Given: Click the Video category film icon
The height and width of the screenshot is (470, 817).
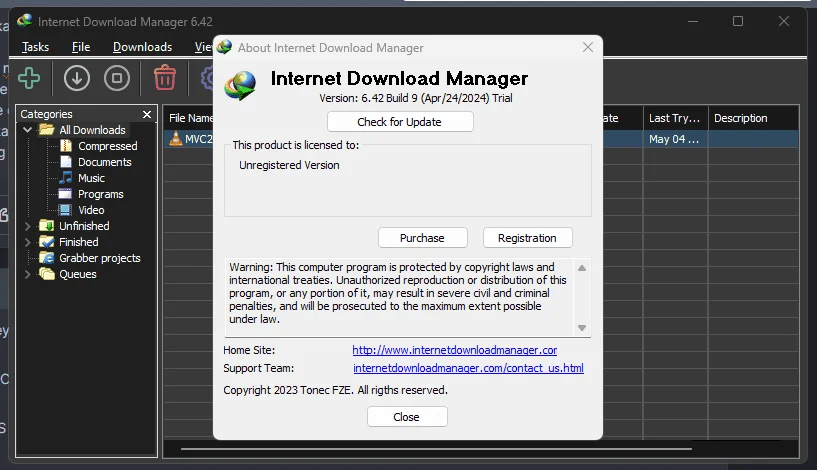Looking at the screenshot, I should 65,210.
